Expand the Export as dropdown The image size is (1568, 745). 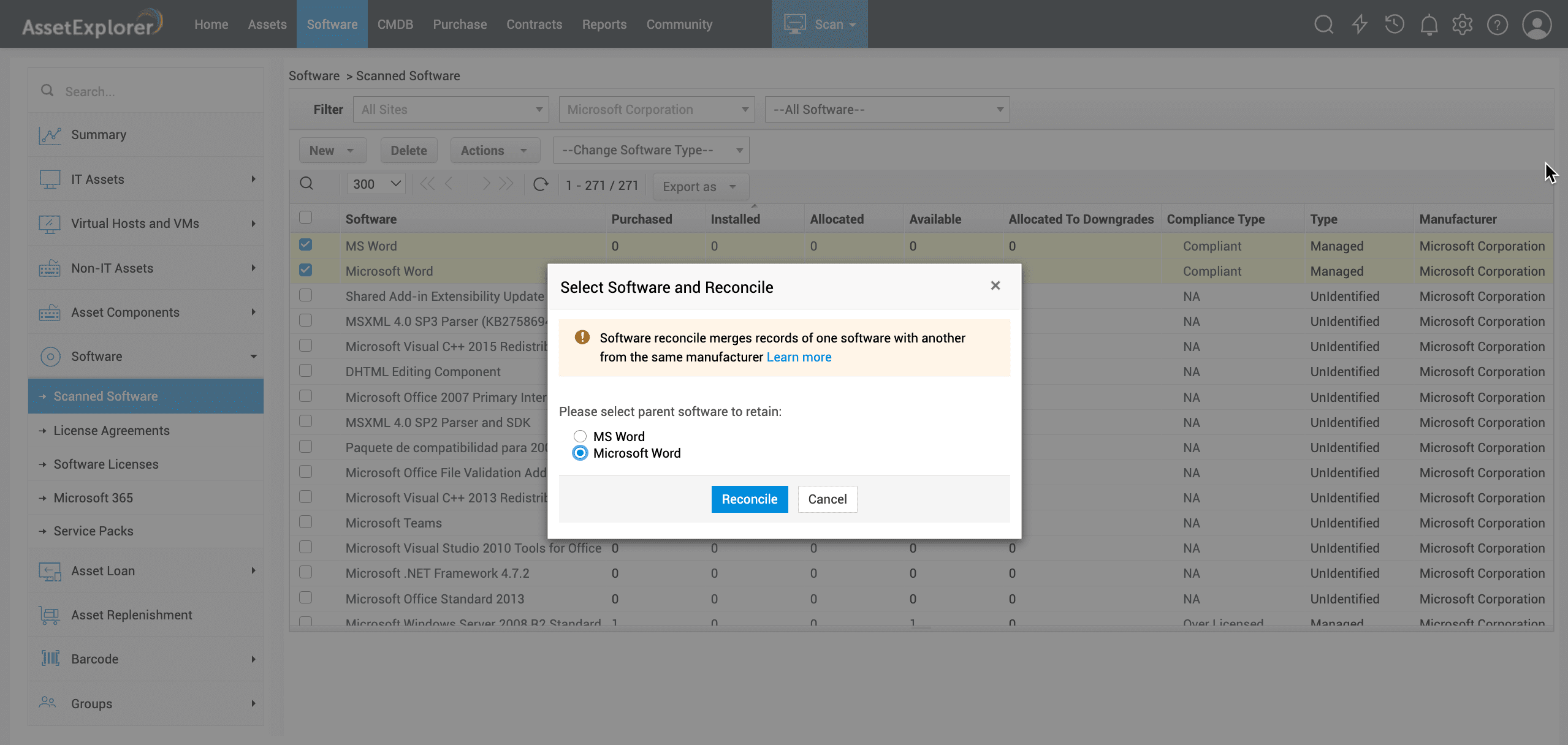(700, 187)
